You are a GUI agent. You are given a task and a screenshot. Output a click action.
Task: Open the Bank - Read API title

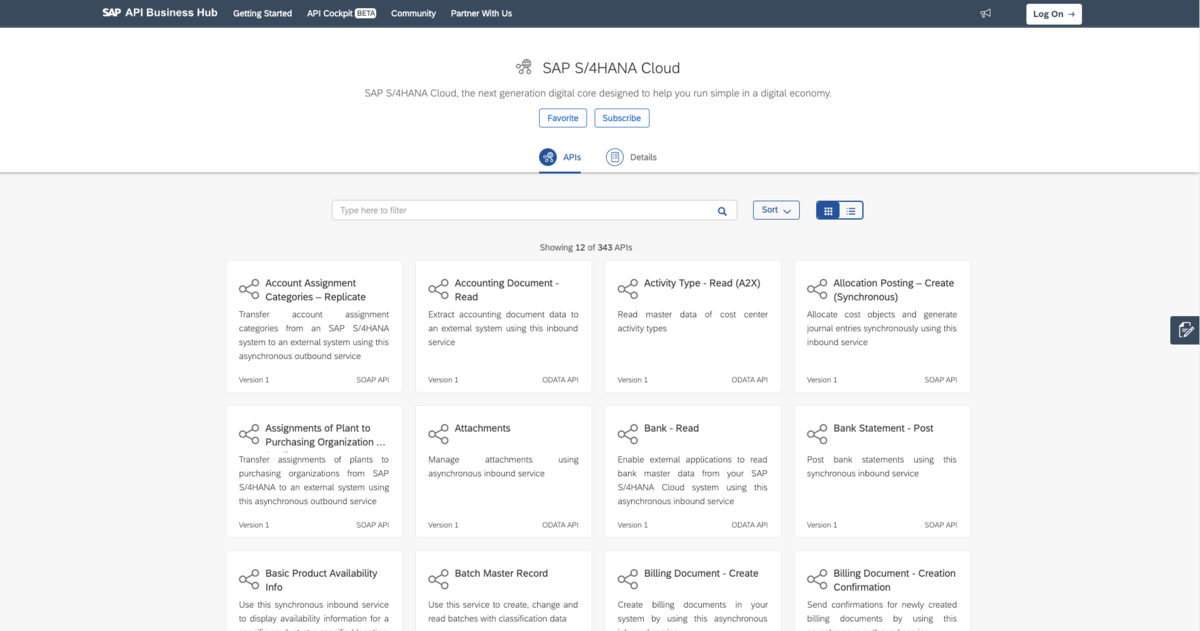click(x=671, y=428)
